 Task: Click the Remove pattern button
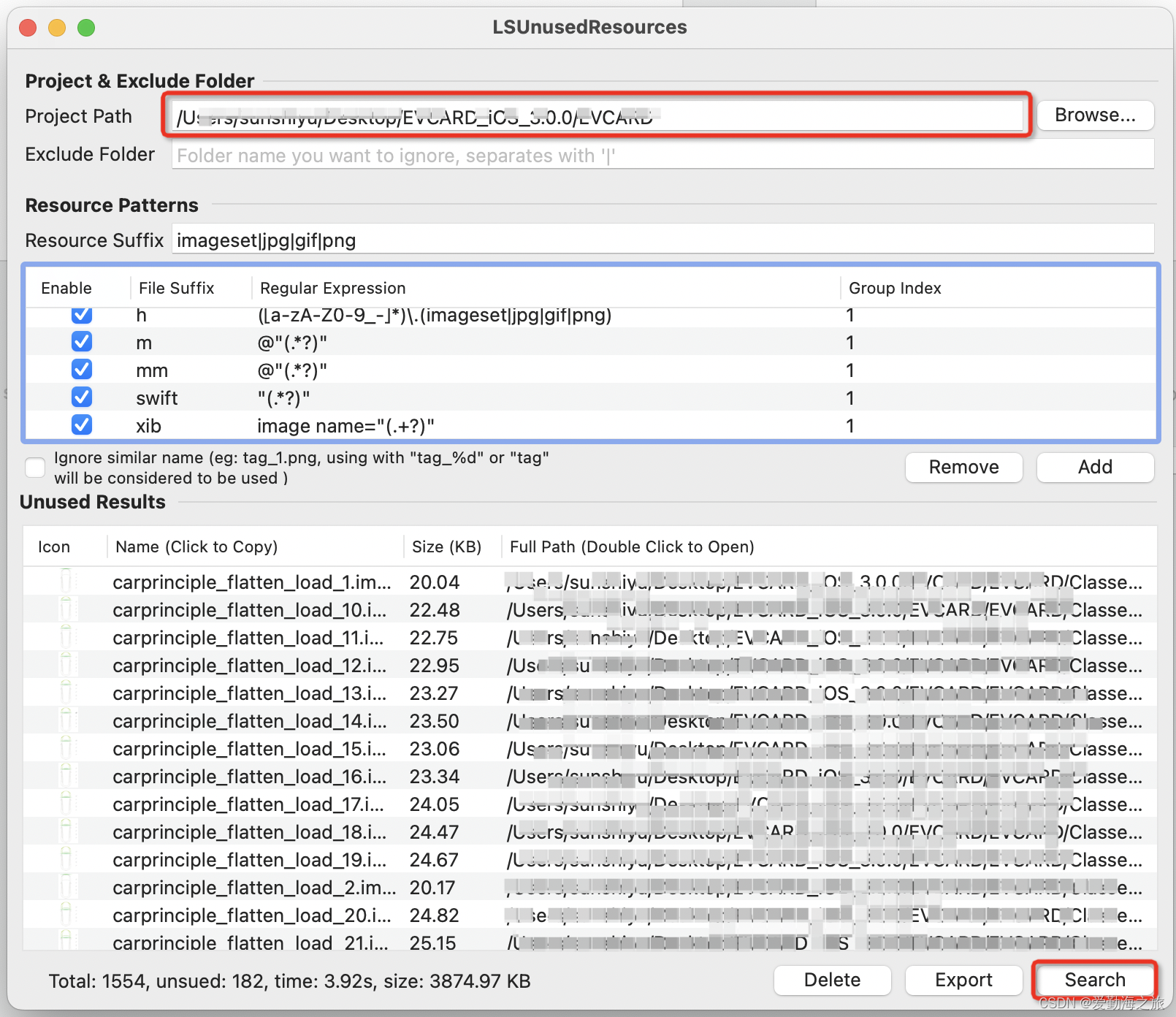963,468
